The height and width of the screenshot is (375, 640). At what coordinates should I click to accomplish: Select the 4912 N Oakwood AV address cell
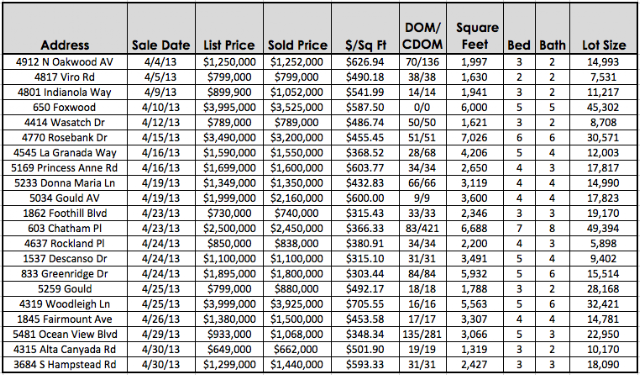65,62
